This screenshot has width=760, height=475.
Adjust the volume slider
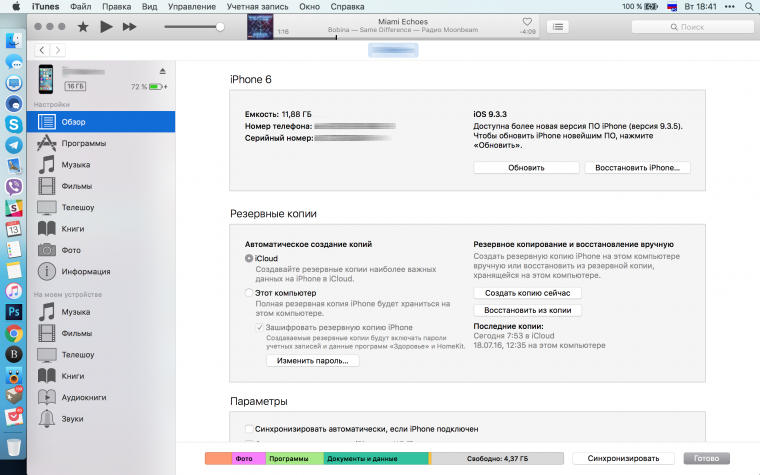(194, 27)
